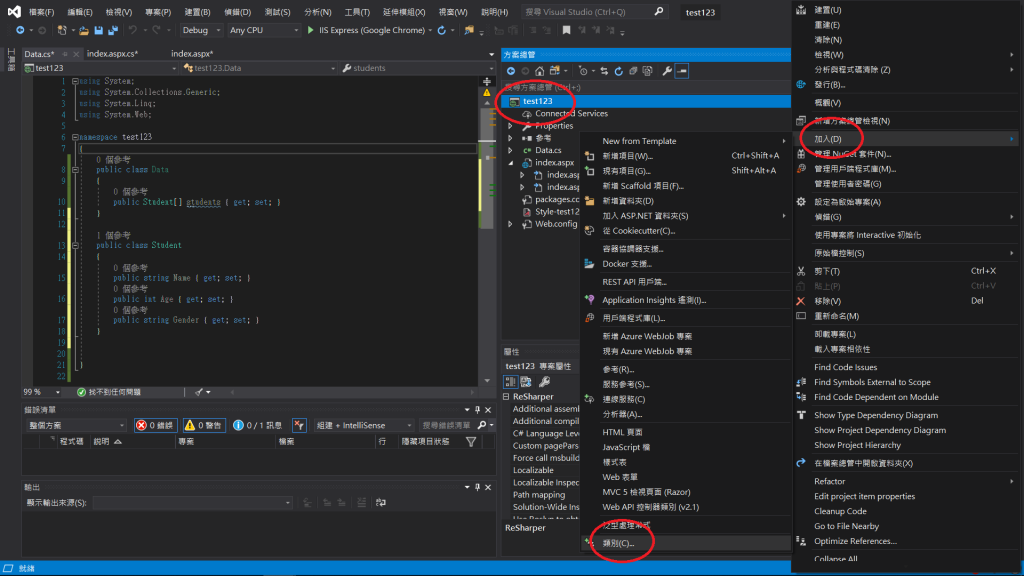Click the Preview Selected Items icon in Solution Explorer
The image size is (1024, 576).
point(682,71)
